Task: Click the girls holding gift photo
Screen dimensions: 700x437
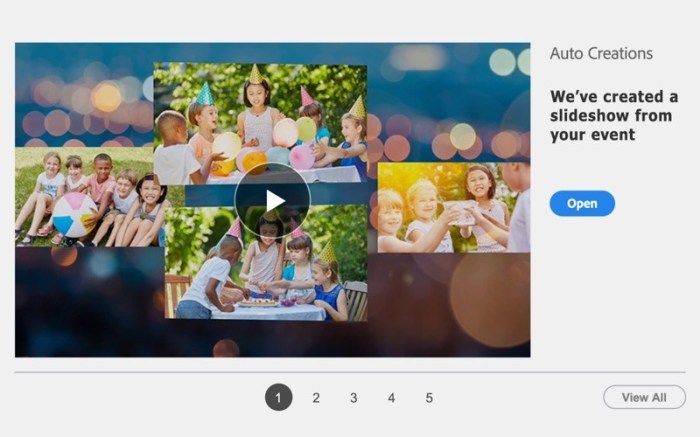Action: [454, 208]
